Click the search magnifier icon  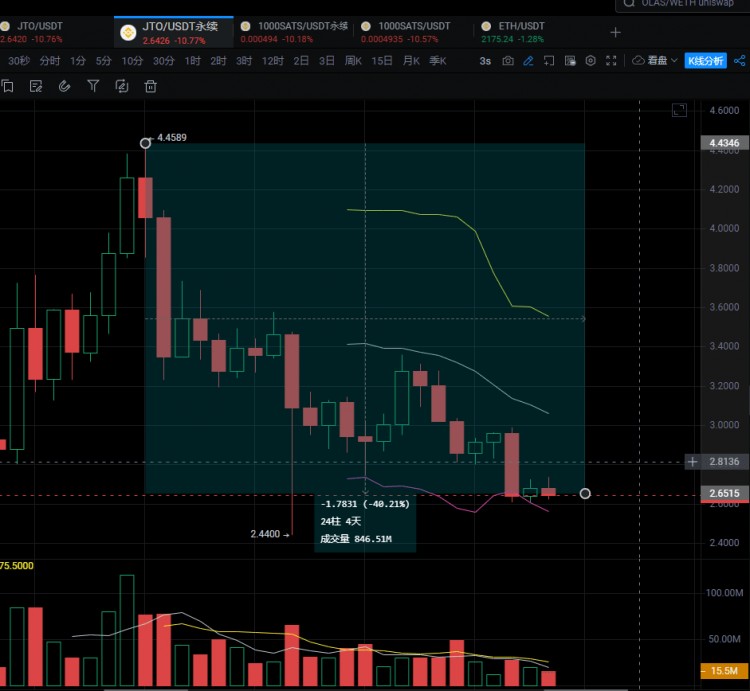point(629,3)
